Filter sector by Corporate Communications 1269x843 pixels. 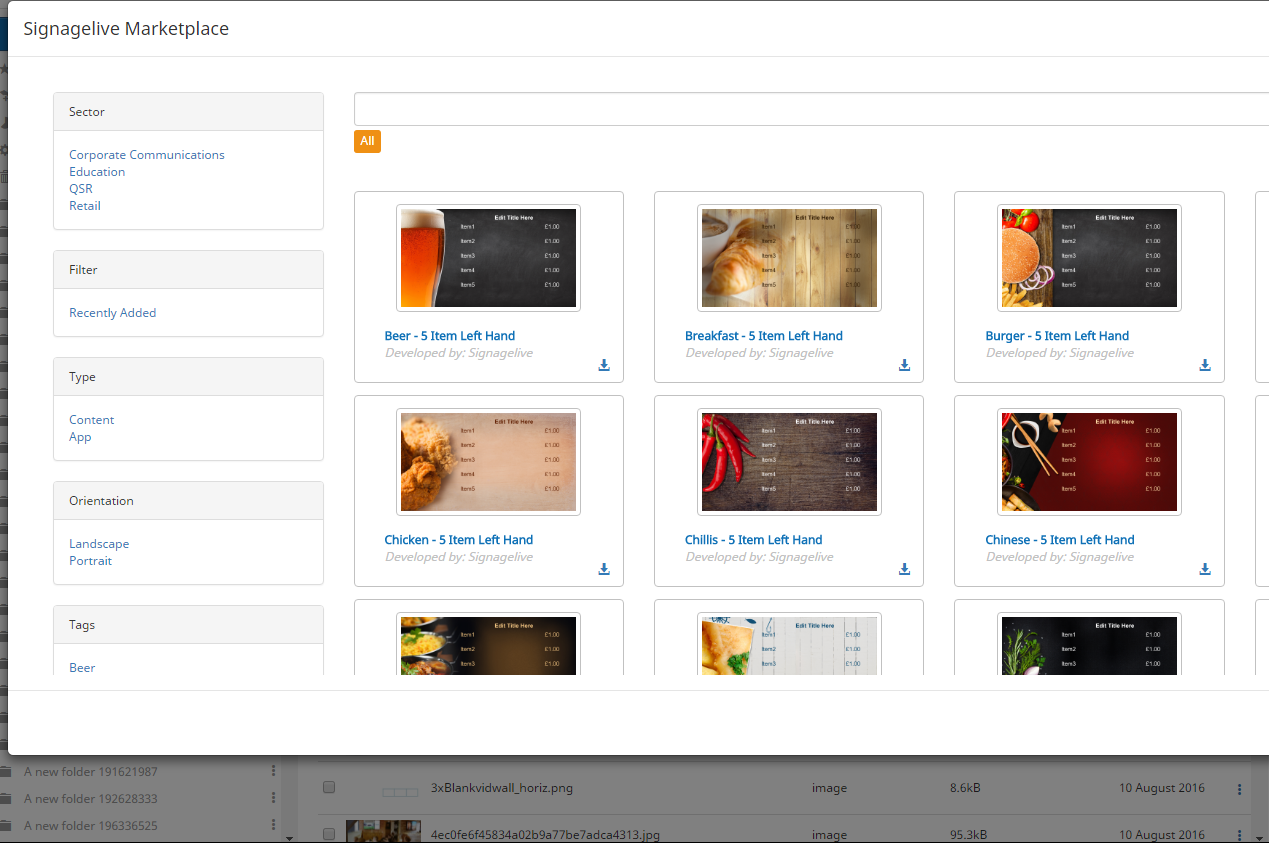(147, 155)
